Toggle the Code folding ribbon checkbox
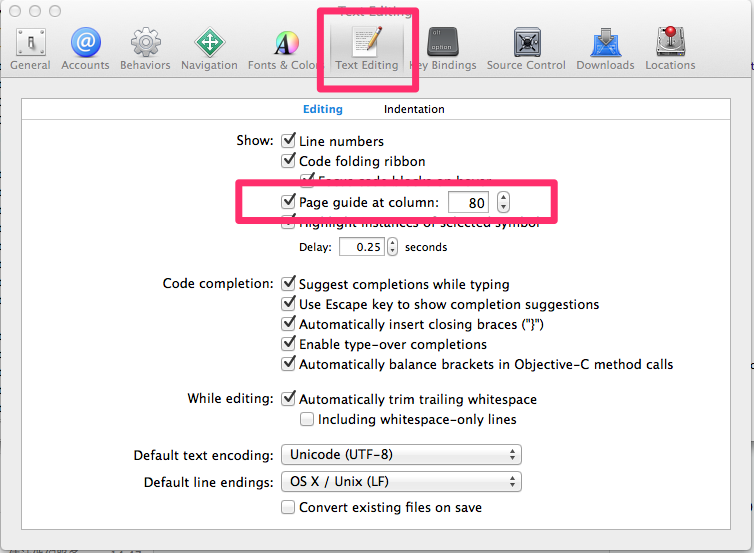 [289, 160]
